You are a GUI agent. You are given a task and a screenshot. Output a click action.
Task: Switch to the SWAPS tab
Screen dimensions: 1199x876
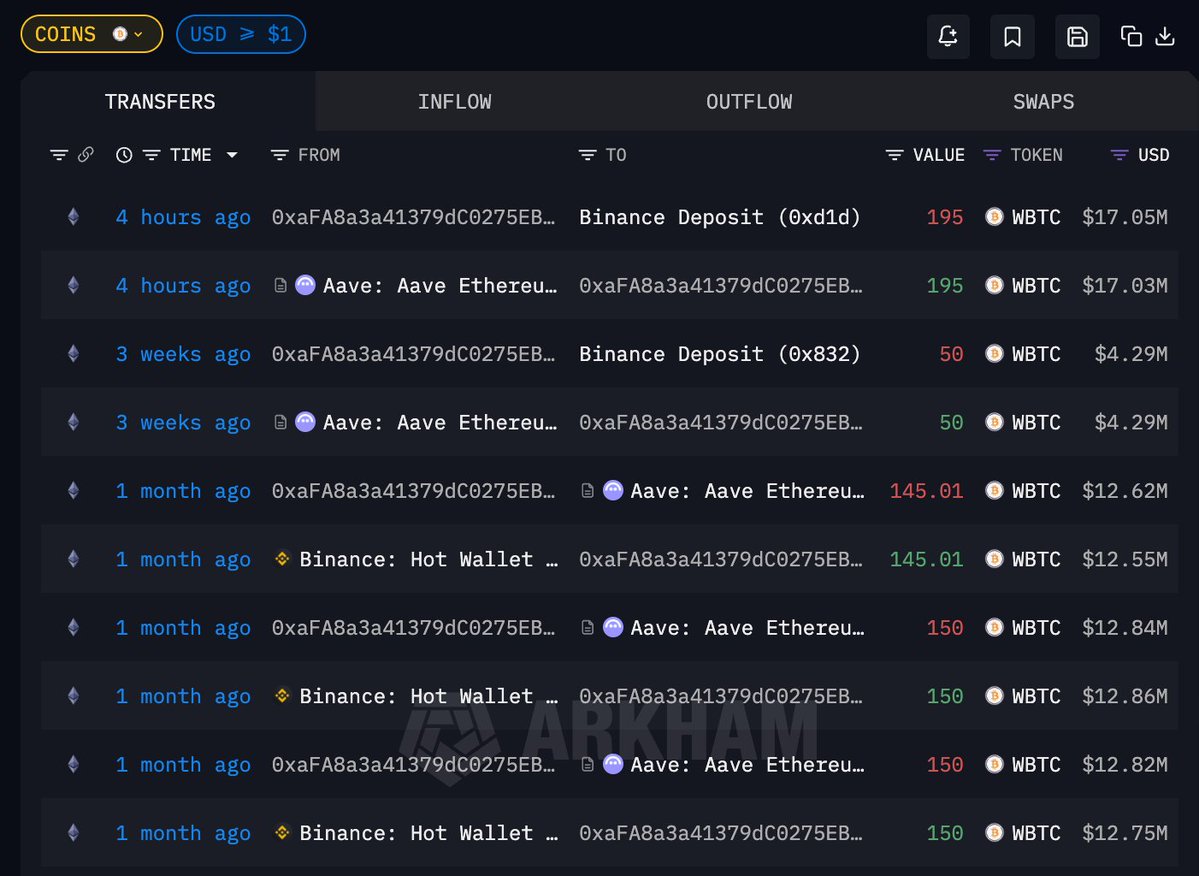point(1043,102)
